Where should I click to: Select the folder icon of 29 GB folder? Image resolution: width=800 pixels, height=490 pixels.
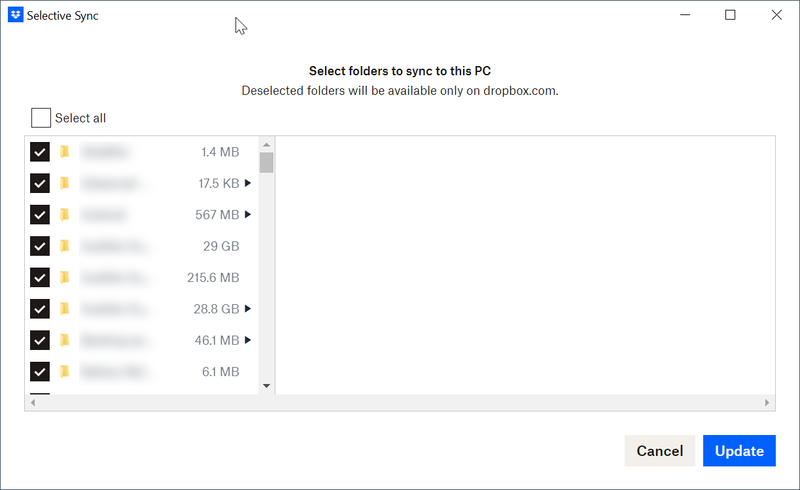click(x=65, y=246)
